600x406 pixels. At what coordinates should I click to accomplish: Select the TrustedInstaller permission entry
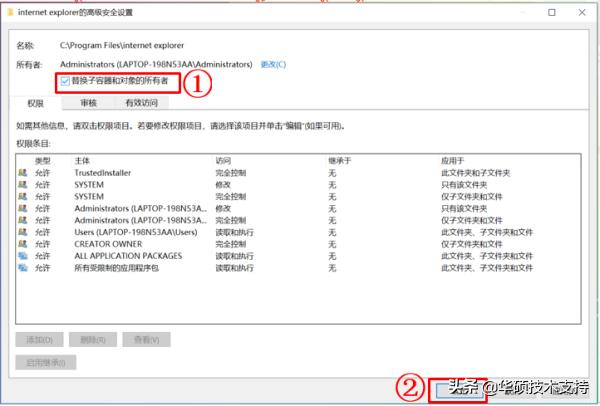click(x=298, y=173)
